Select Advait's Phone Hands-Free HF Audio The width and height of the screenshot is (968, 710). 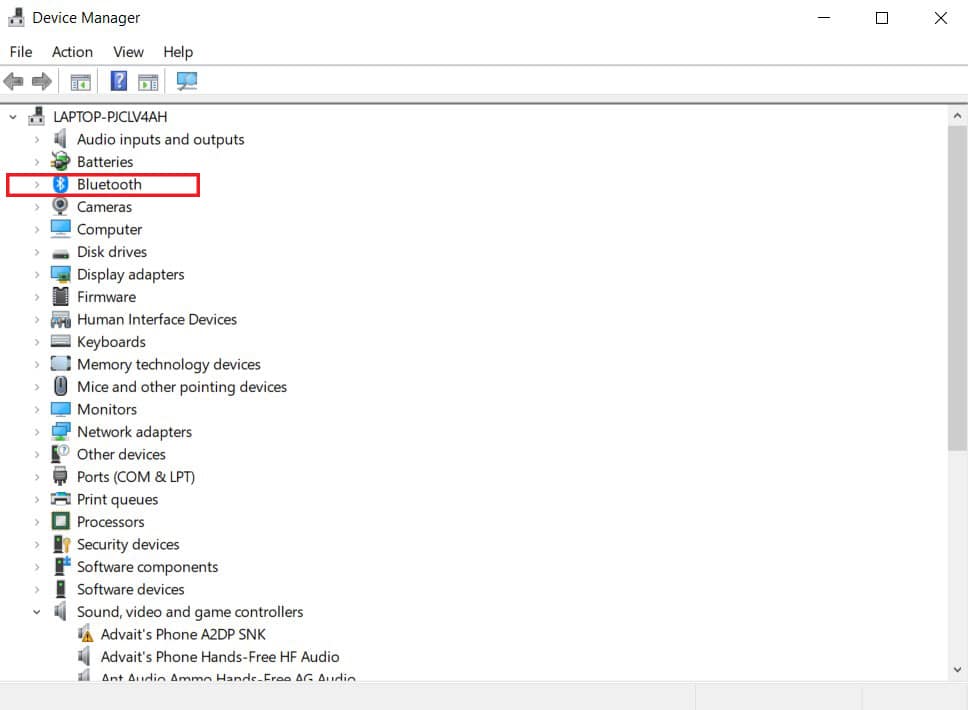219,656
